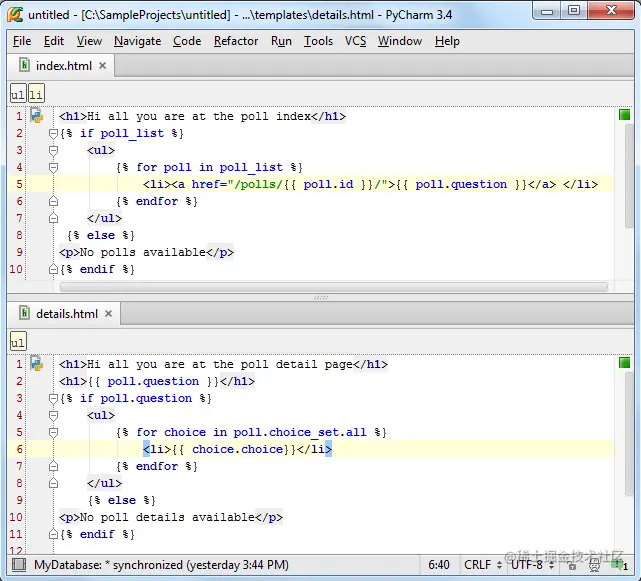Click index.html vertical scrollbar thumb
The width and height of the screenshot is (641, 581).
630,176
